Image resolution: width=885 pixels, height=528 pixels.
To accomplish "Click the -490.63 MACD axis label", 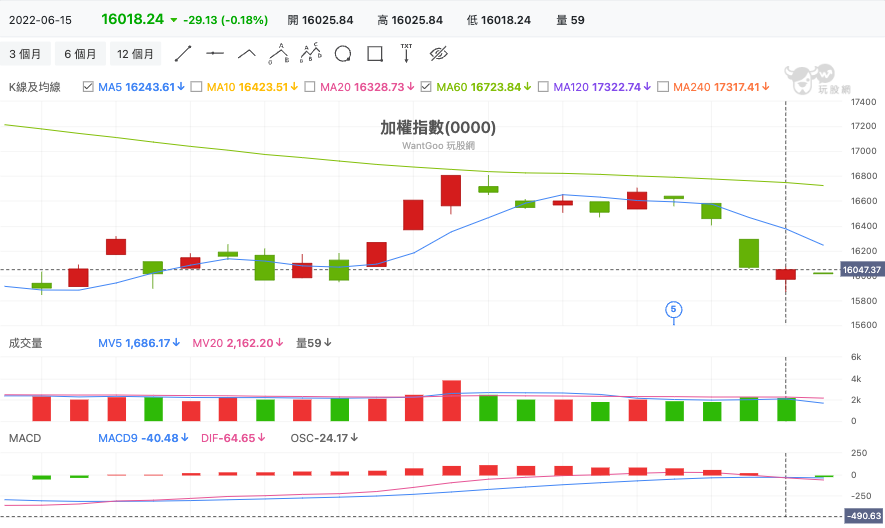I will (x=864, y=516).
